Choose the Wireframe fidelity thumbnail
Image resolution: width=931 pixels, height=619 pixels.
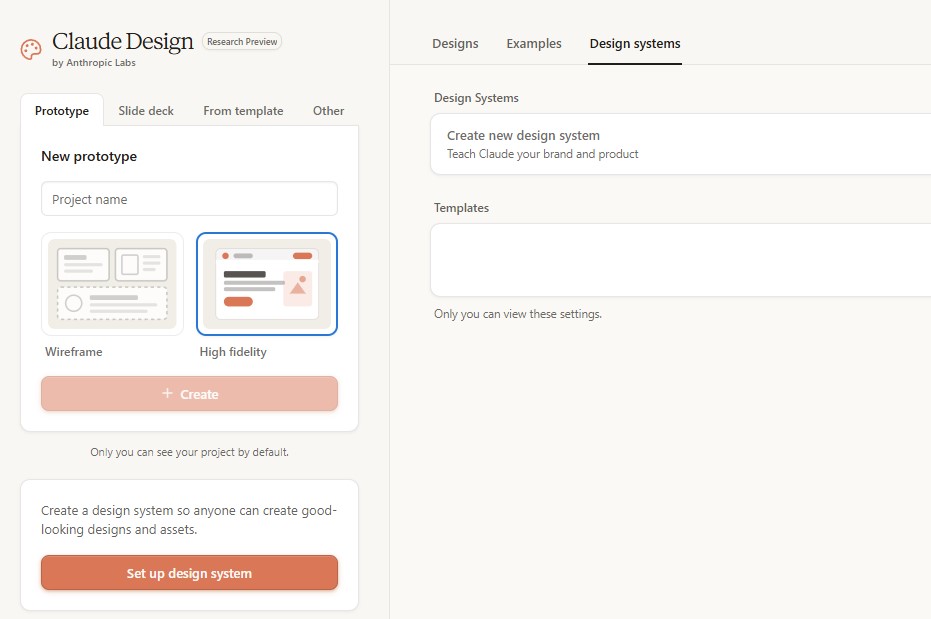(x=112, y=284)
